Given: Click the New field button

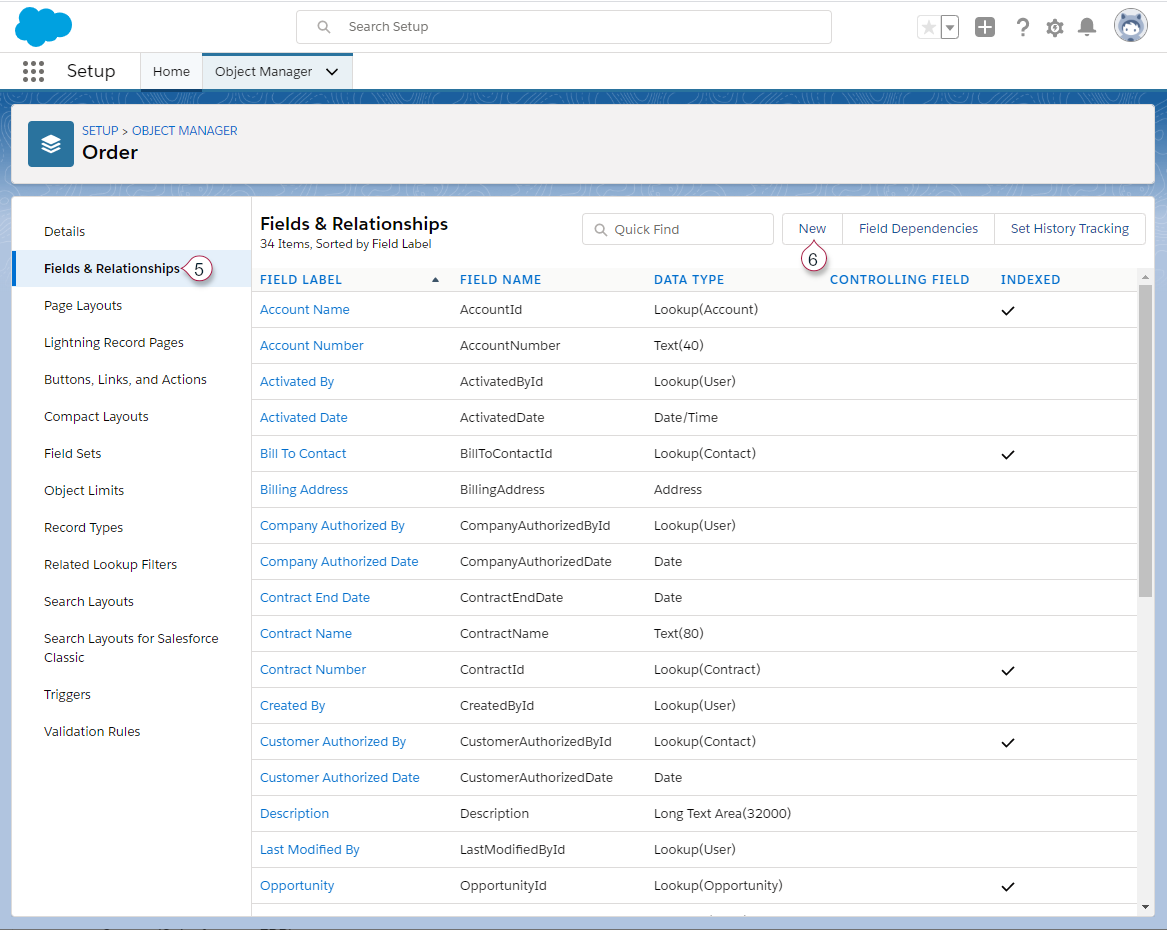Looking at the screenshot, I should point(812,228).
